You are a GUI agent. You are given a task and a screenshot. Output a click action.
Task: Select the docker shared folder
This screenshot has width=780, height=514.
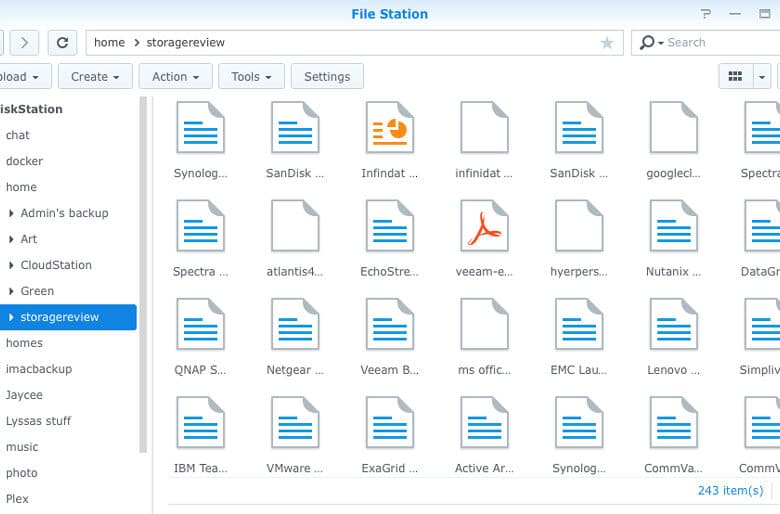(24, 161)
